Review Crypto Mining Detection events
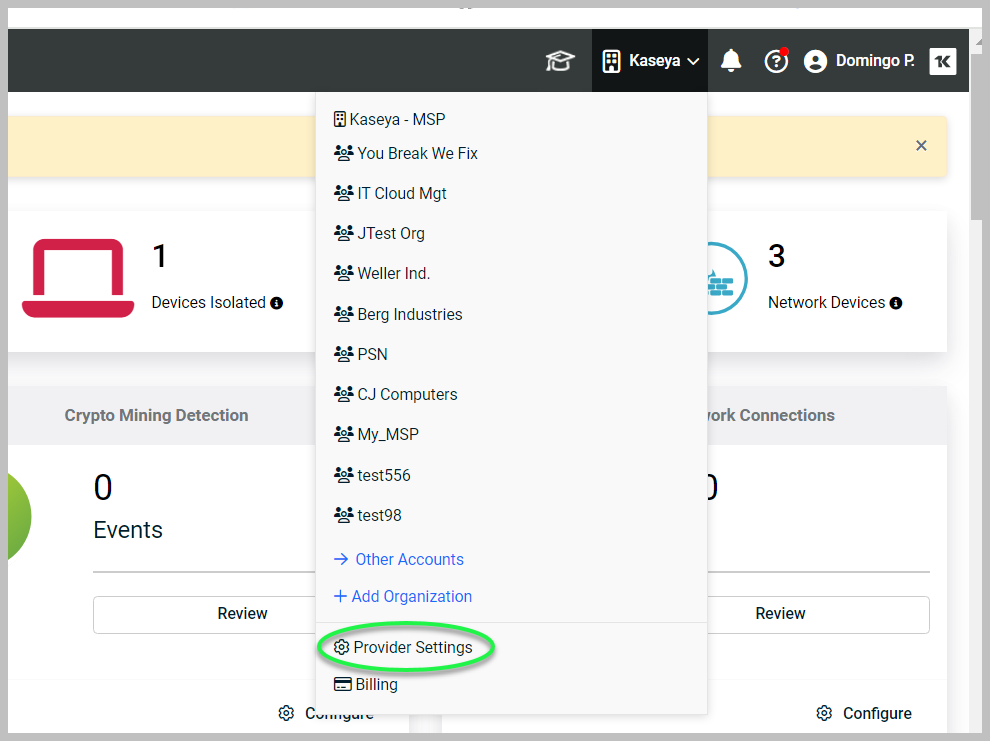 pyautogui.click(x=205, y=614)
